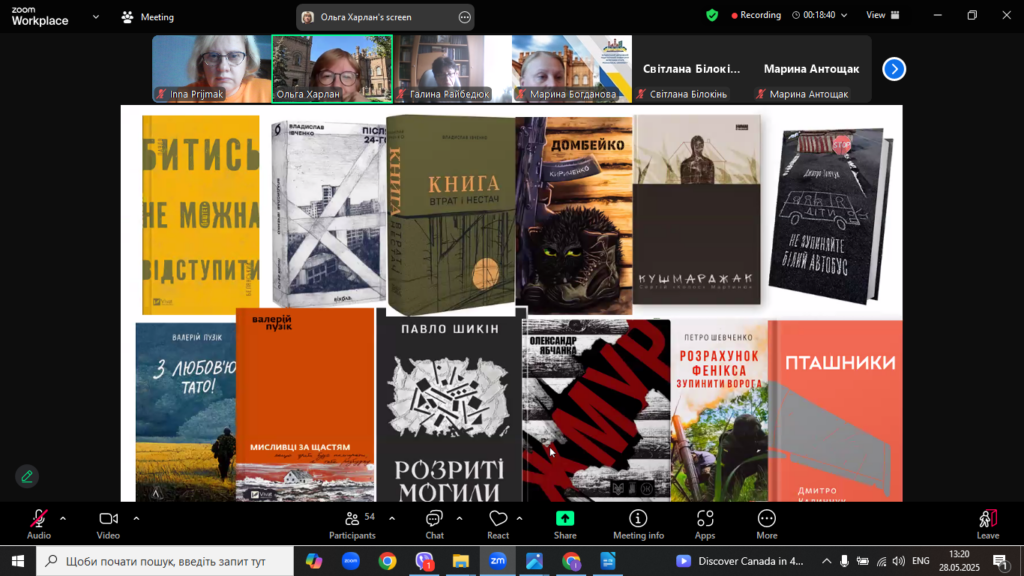Click the green encryption shield icon
Viewport: 1024px width, 576px height.
(712, 15)
